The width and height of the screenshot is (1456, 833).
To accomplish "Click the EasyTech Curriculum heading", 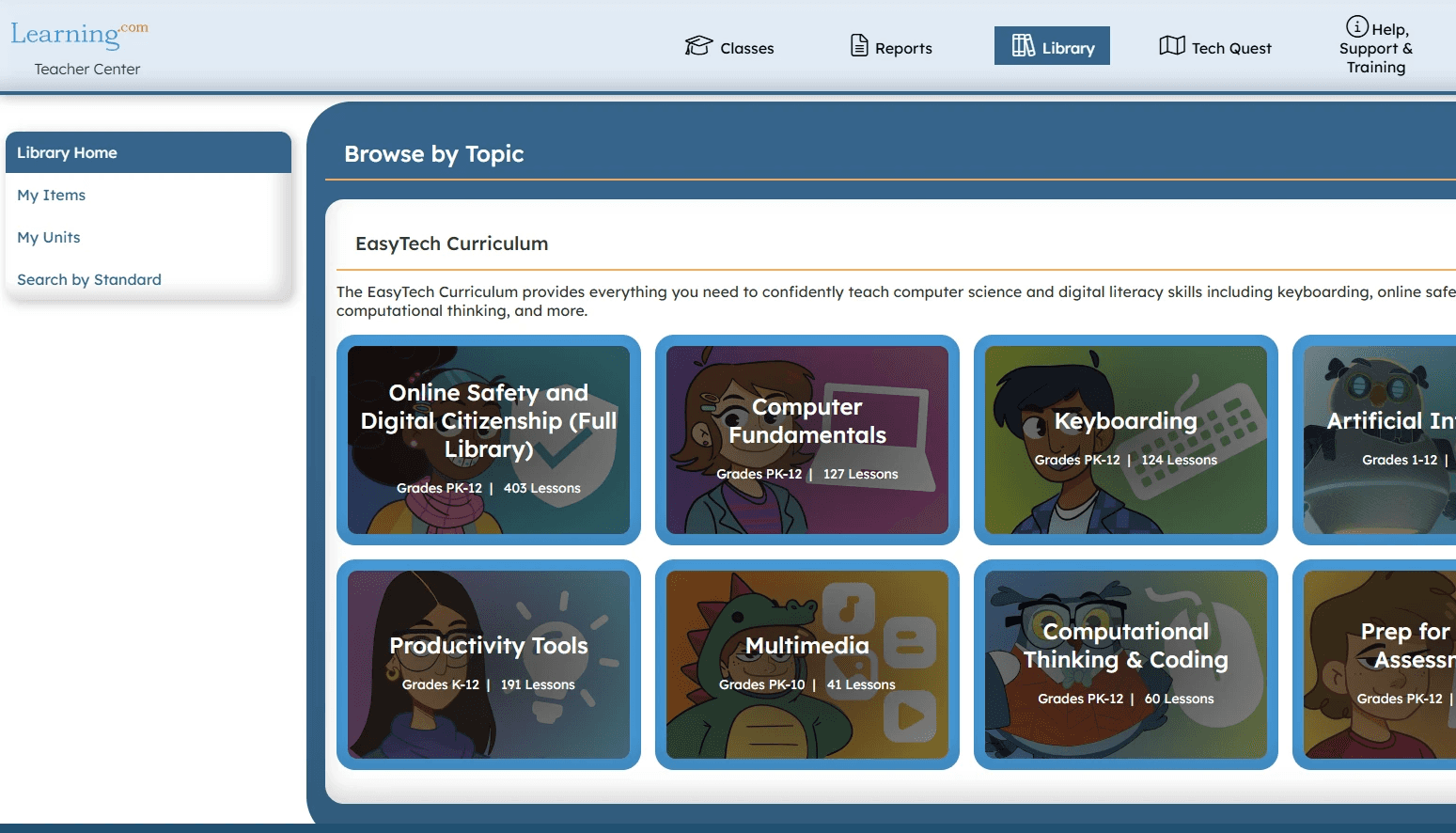I will tap(452, 244).
